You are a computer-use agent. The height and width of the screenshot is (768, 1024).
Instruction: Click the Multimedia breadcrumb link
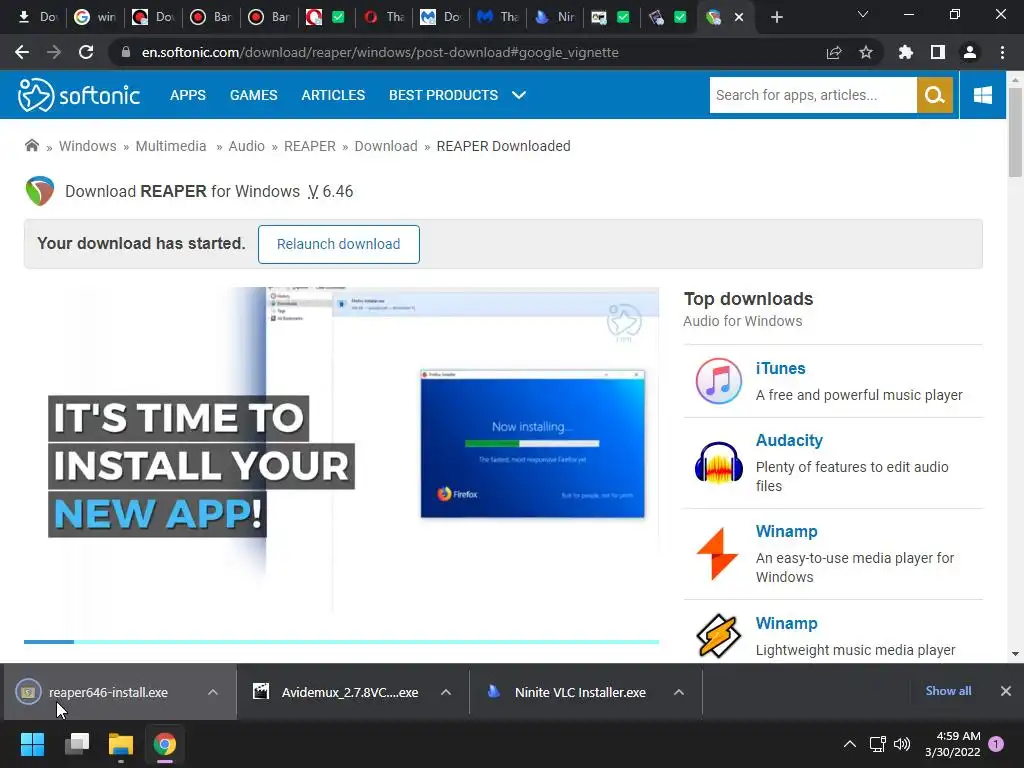point(170,146)
